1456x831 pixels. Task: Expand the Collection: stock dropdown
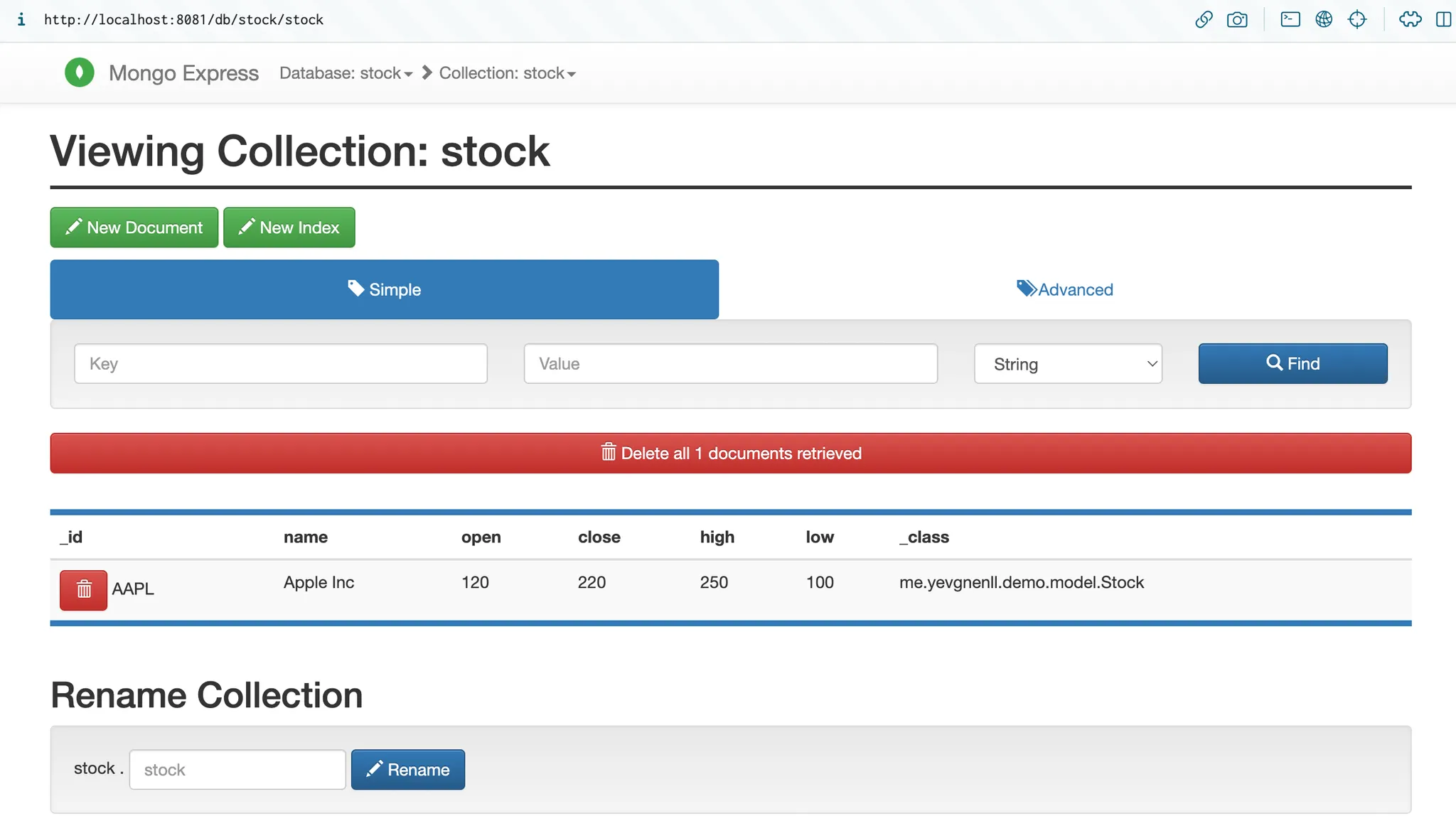click(x=507, y=73)
